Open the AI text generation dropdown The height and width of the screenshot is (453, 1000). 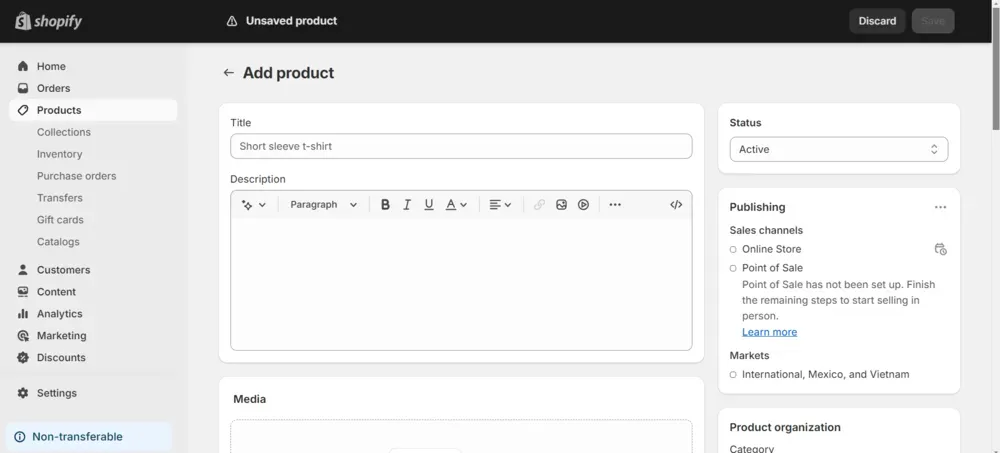tap(254, 205)
